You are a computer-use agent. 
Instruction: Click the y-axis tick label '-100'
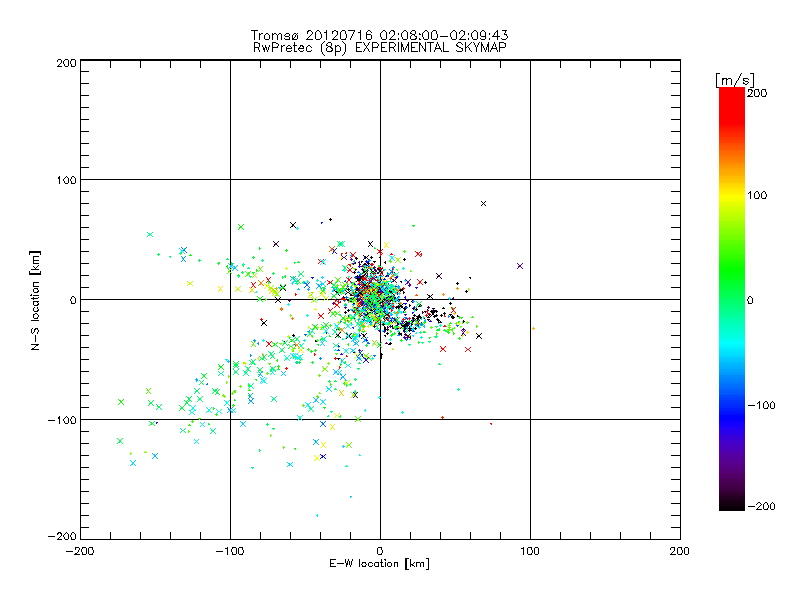(62, 420)
